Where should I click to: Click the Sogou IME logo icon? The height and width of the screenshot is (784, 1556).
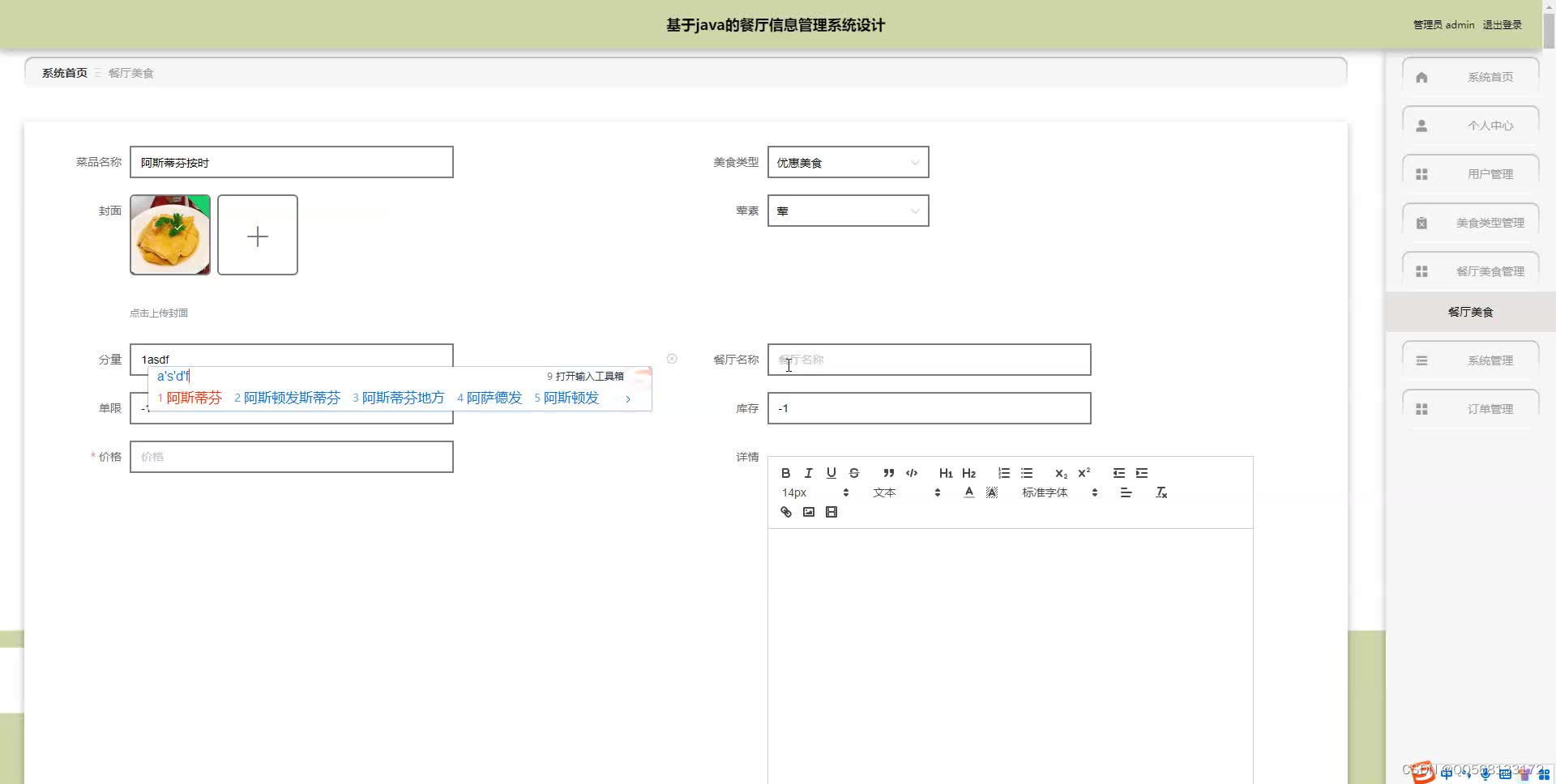click(1423, 773)
